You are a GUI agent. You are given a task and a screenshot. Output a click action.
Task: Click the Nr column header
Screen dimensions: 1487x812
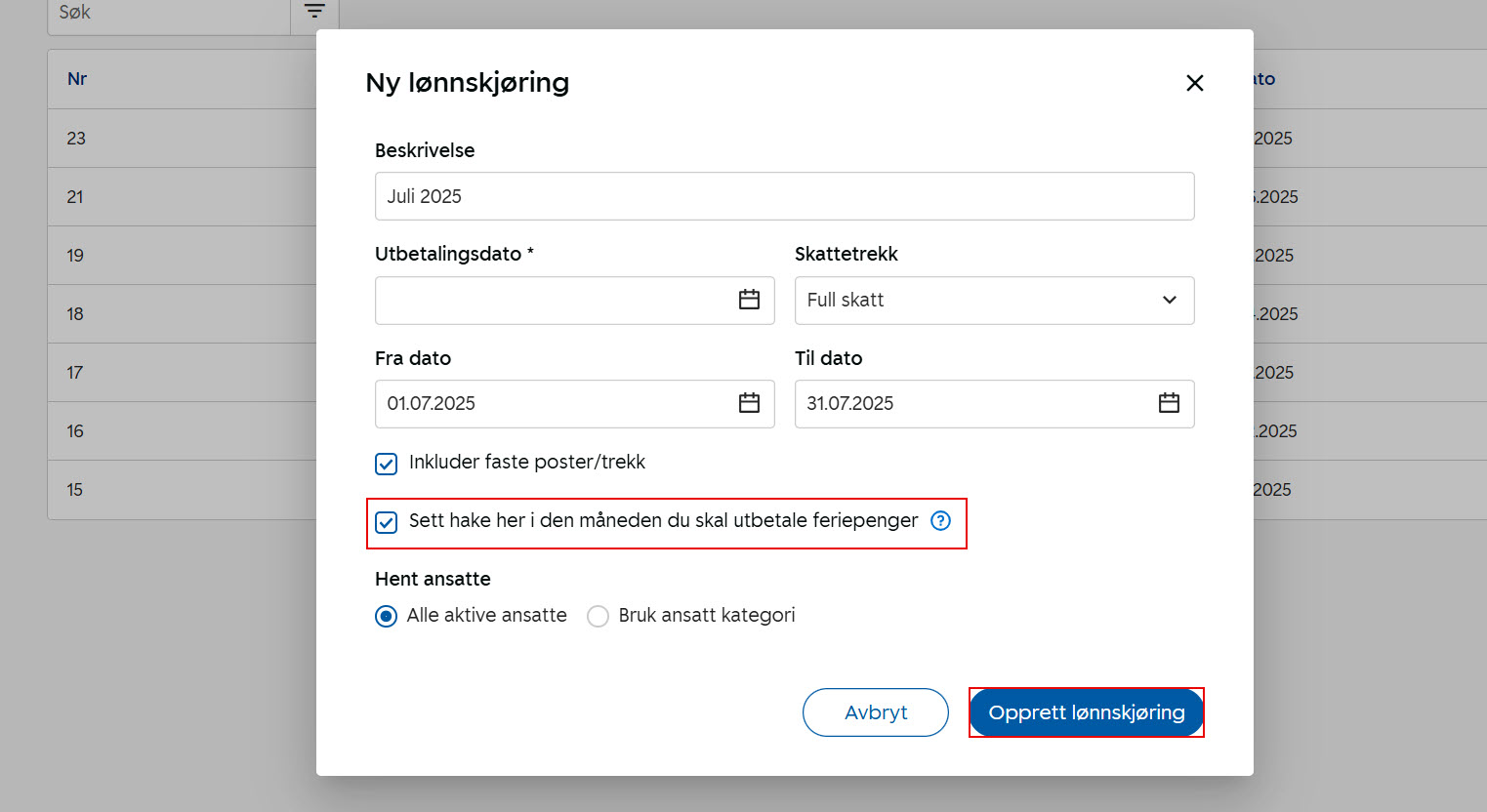pos(77,79)
